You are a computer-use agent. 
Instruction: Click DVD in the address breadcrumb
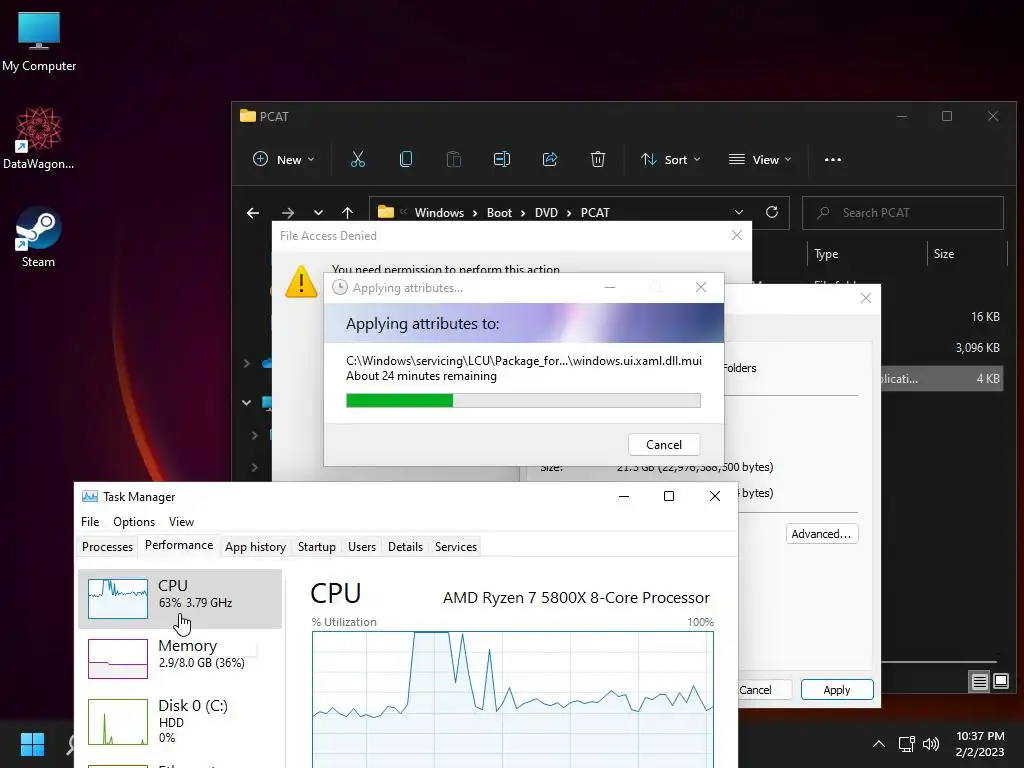tap(547, 213)
